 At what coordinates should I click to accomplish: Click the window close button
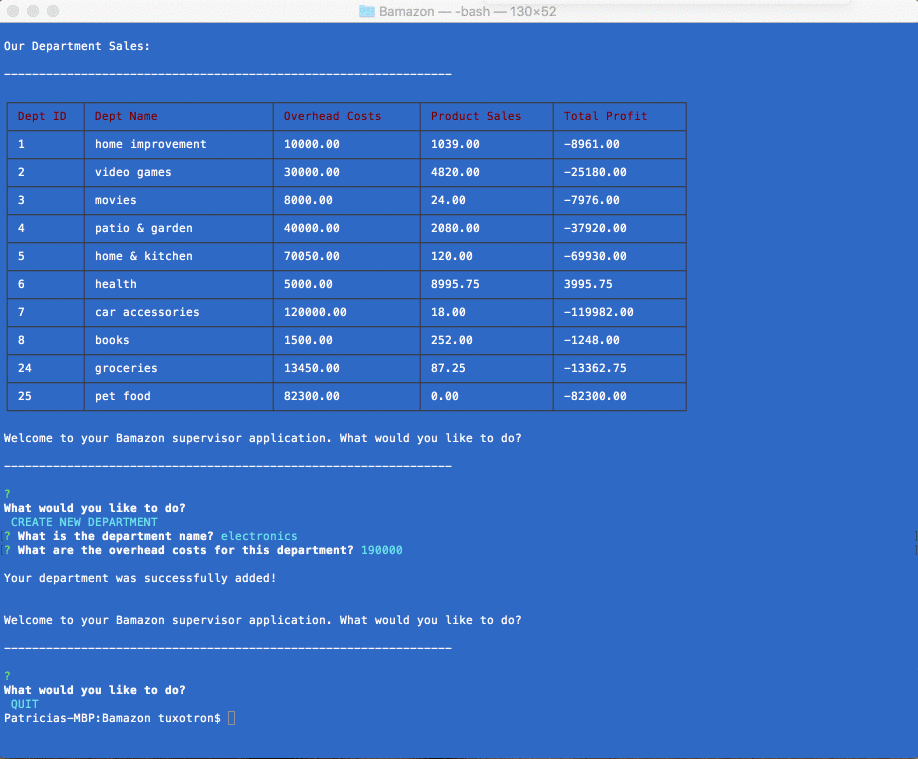tap(13, 11)
